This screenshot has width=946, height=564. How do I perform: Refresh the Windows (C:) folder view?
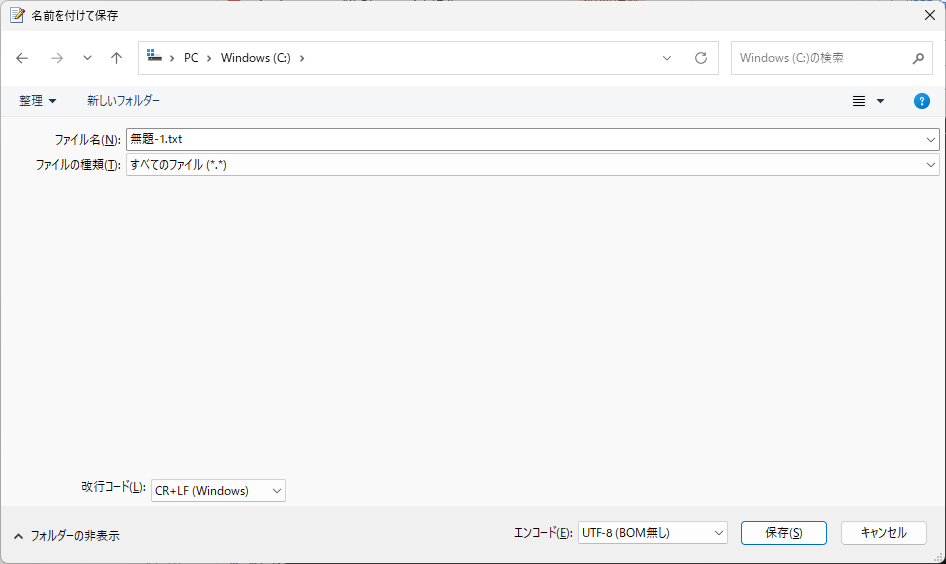700,58
